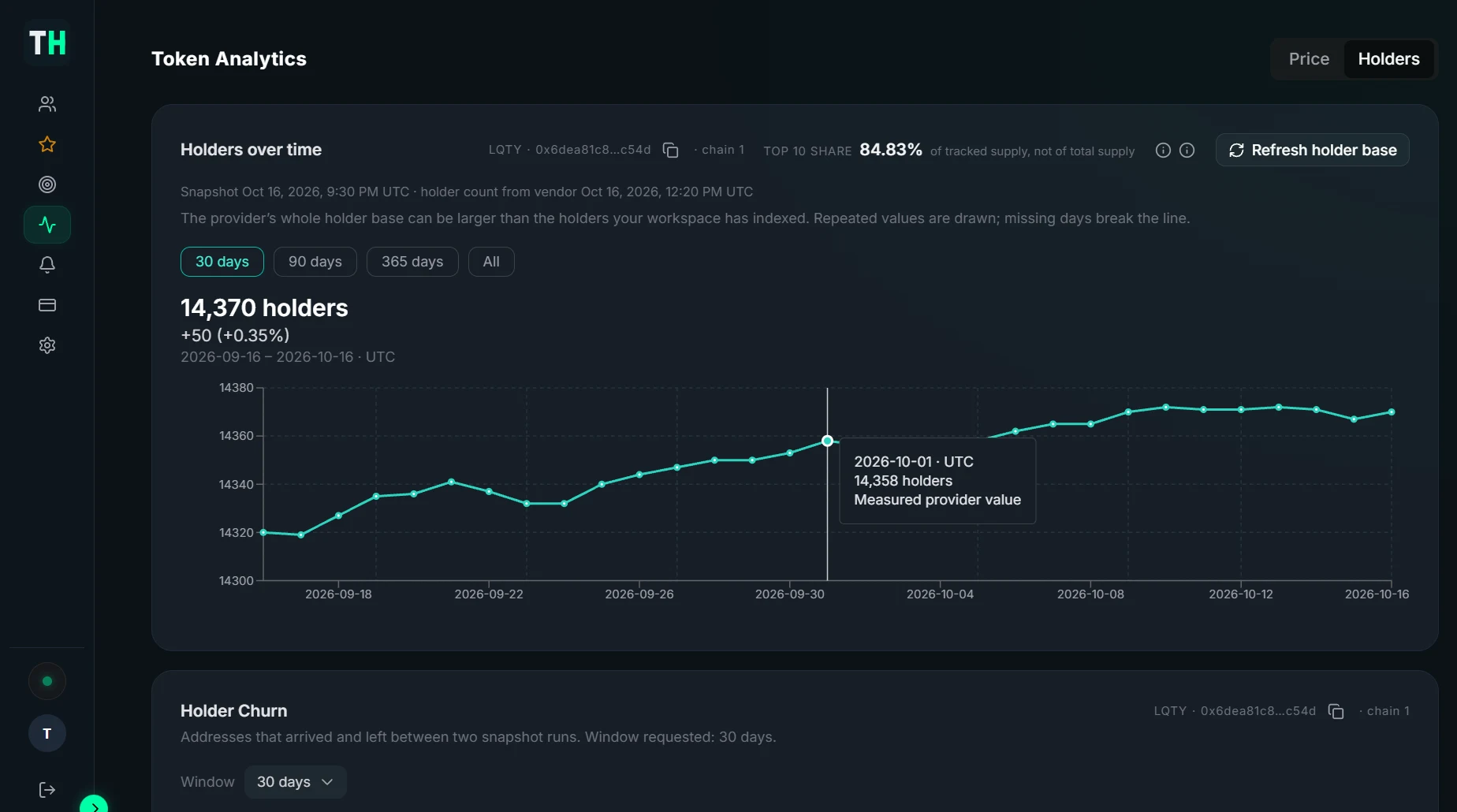This screenshot has height=812, width=1457.
Task: Click the +50 (+0.35%) change text
Action: [x=235, y=335]
